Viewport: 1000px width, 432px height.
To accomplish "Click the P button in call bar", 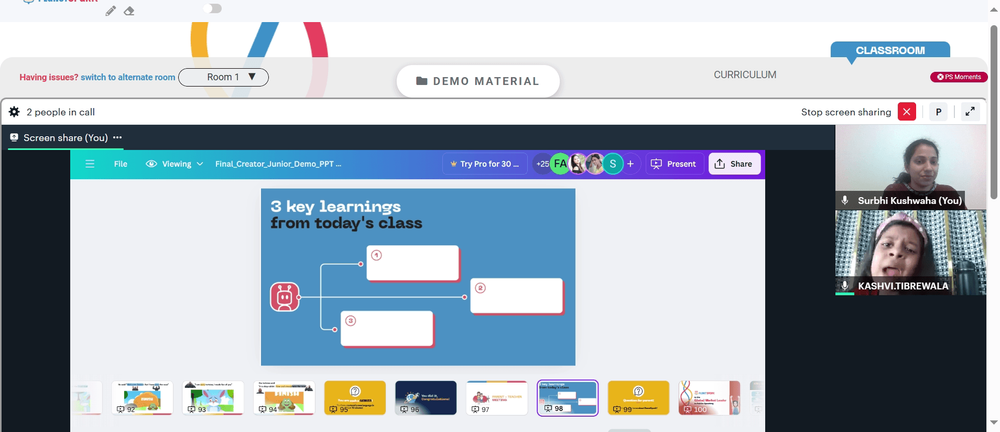I will 938,112.
